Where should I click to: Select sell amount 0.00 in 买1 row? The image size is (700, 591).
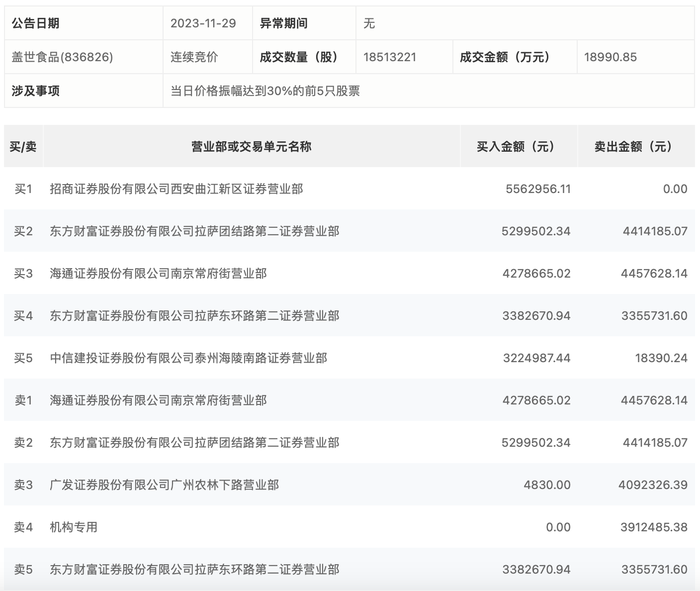pos(675,189)
